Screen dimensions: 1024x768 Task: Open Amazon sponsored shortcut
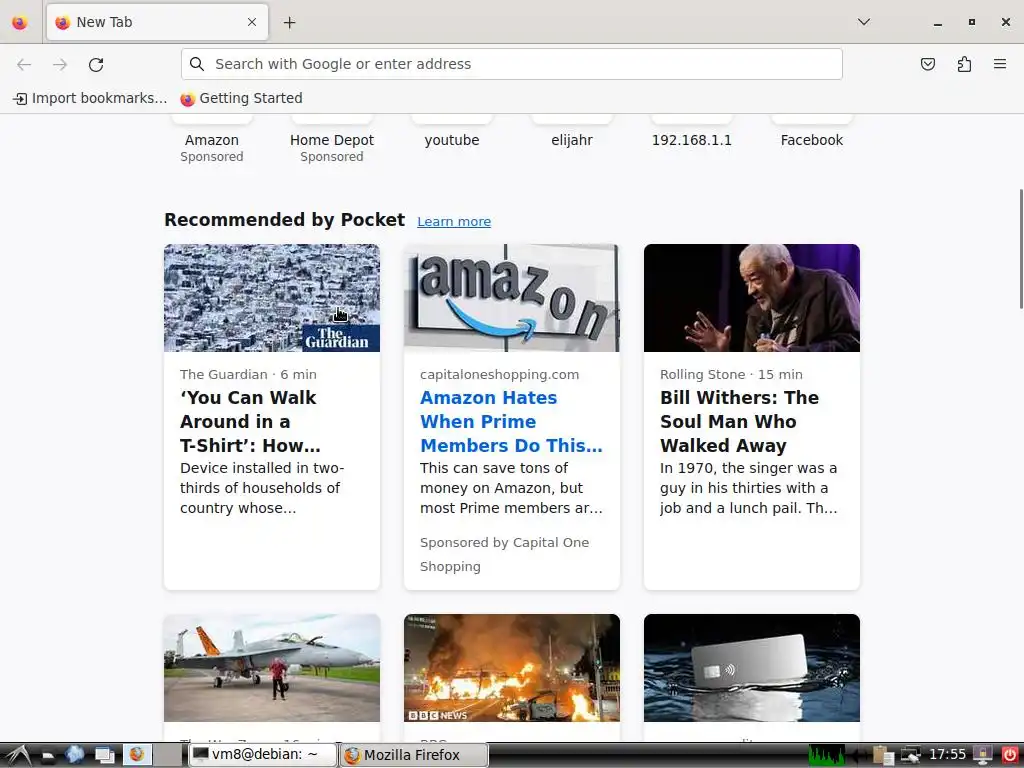click(212, 140)
